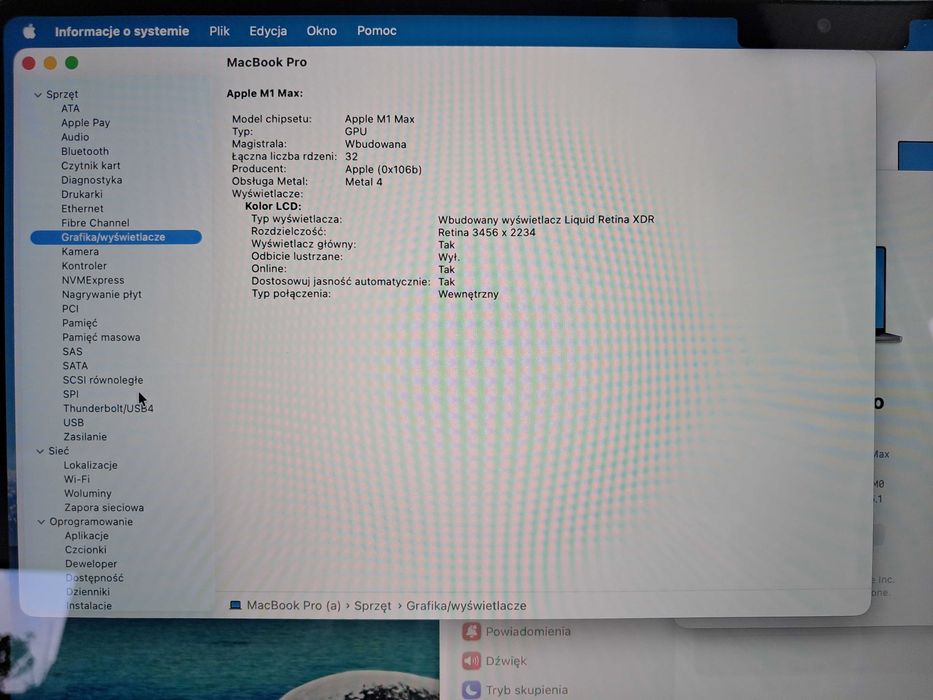Click the Retina 3456 x 2234 value
The width and height of the screenshot is (933, 700).
(487, 233)
